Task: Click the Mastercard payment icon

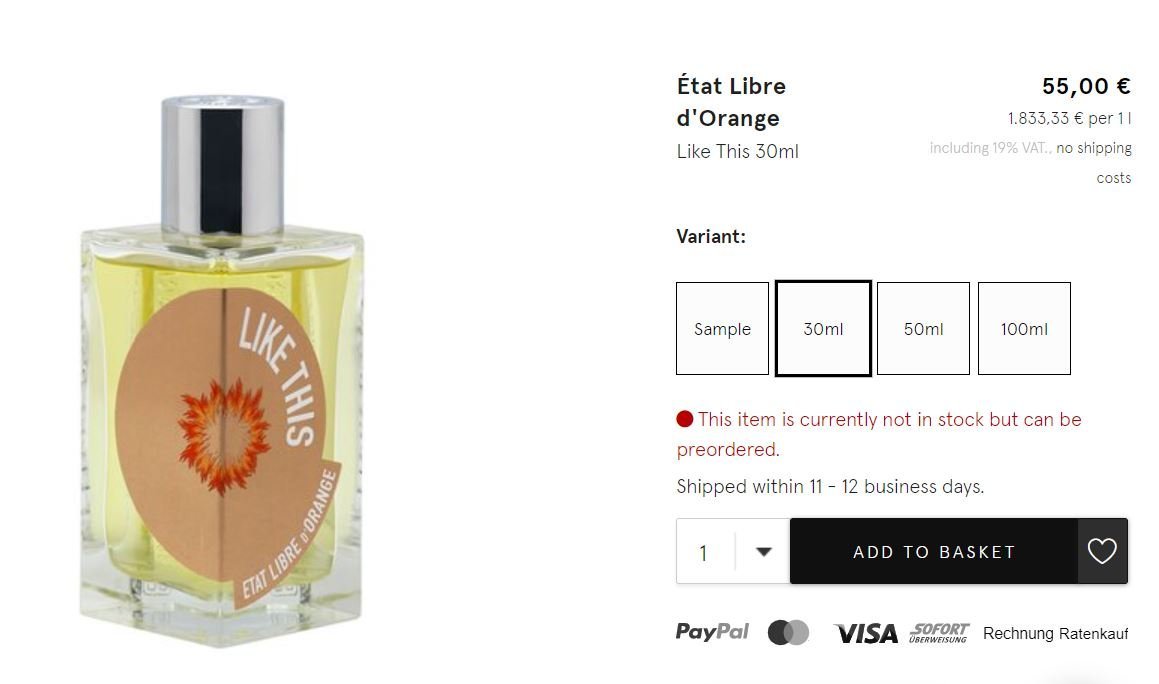Action: [x=788, y=633]
